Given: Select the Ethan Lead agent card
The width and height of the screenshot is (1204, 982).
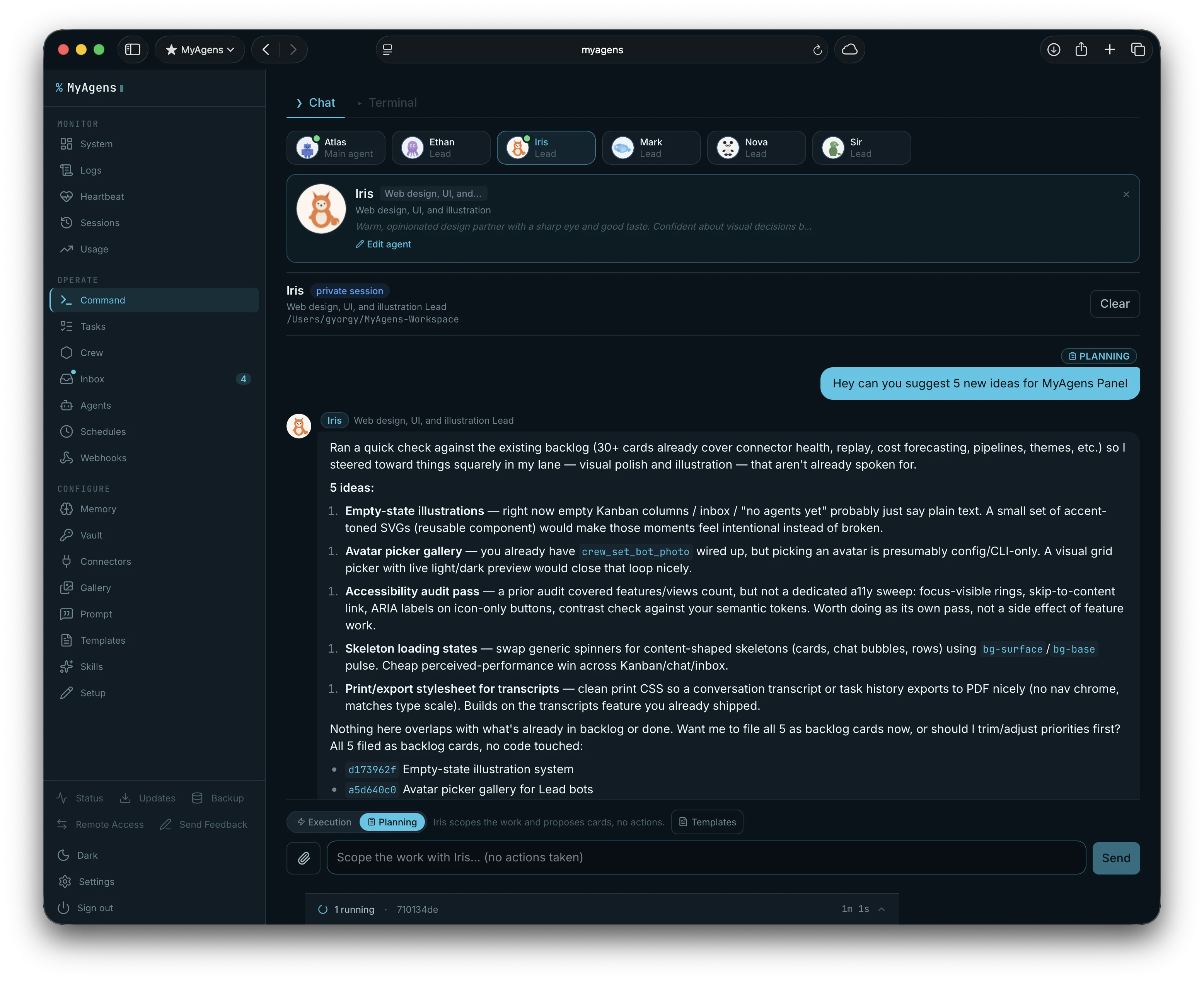Looking at the screenshot, I should coord(441,148).
